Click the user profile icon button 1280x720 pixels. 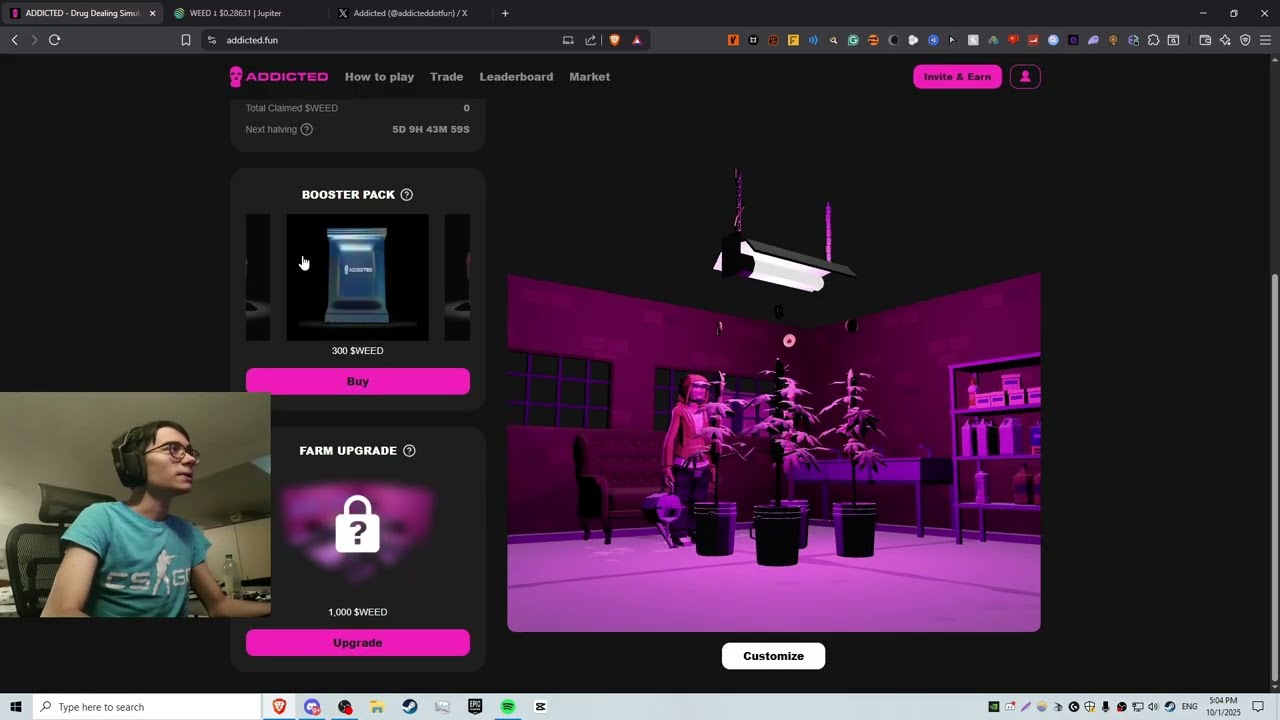[1025, 77]
